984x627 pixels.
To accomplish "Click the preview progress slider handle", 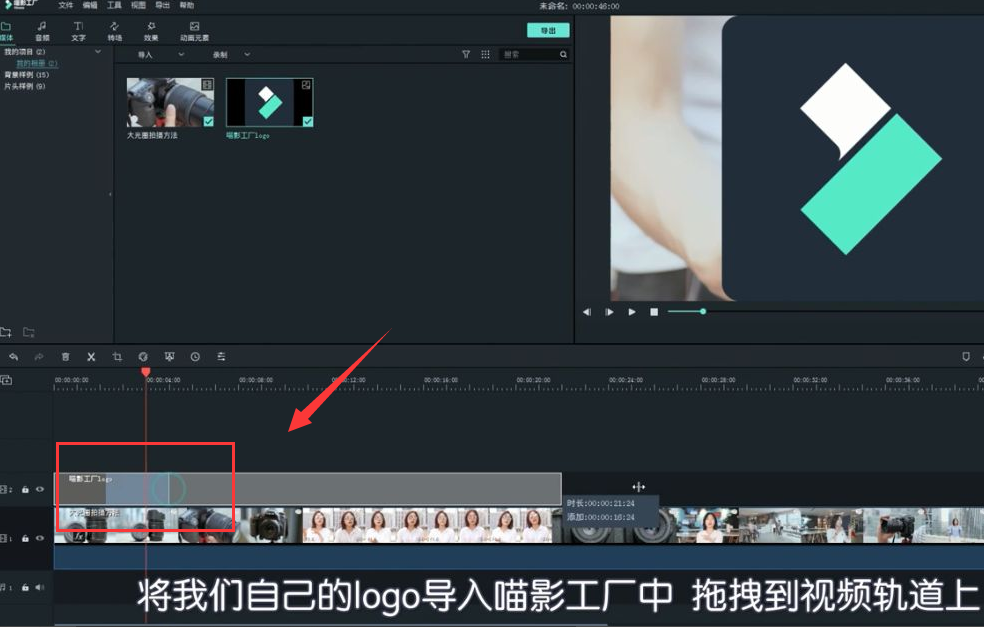I will tap(703, 311).
